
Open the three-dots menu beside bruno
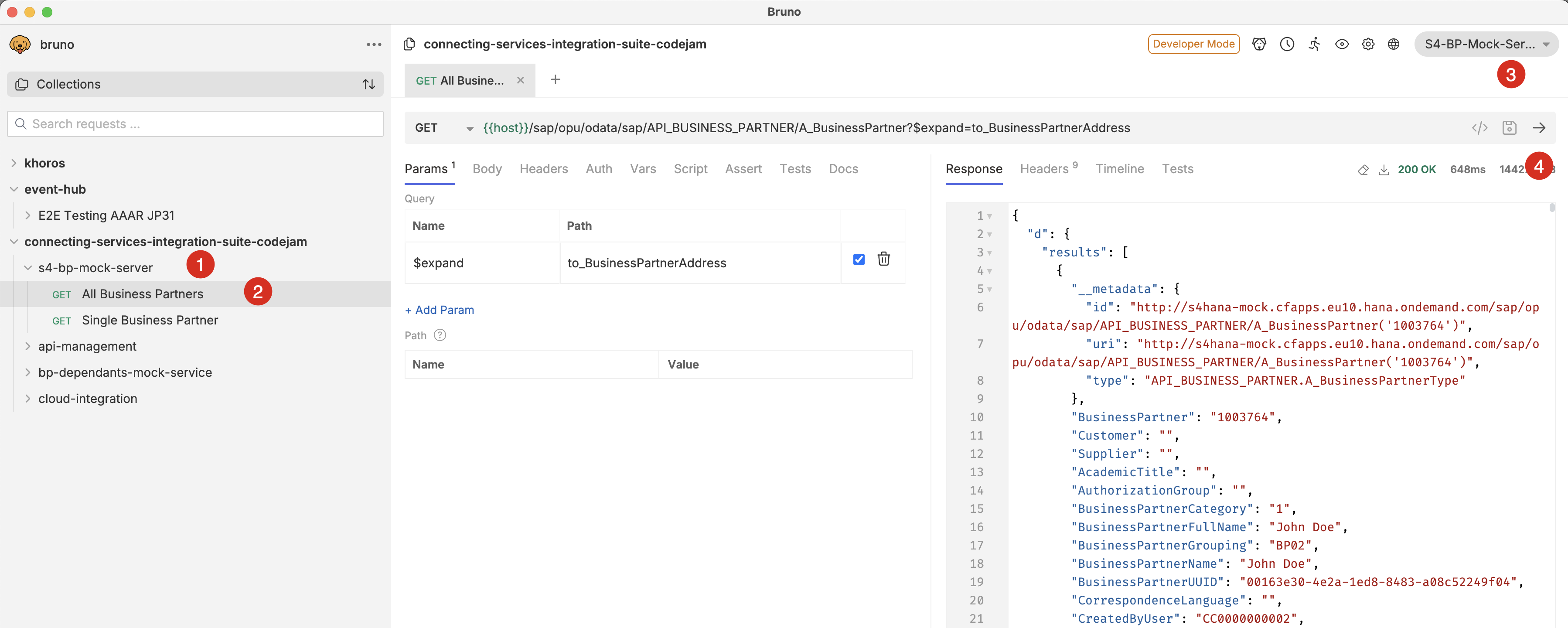(x=374, y=44)
